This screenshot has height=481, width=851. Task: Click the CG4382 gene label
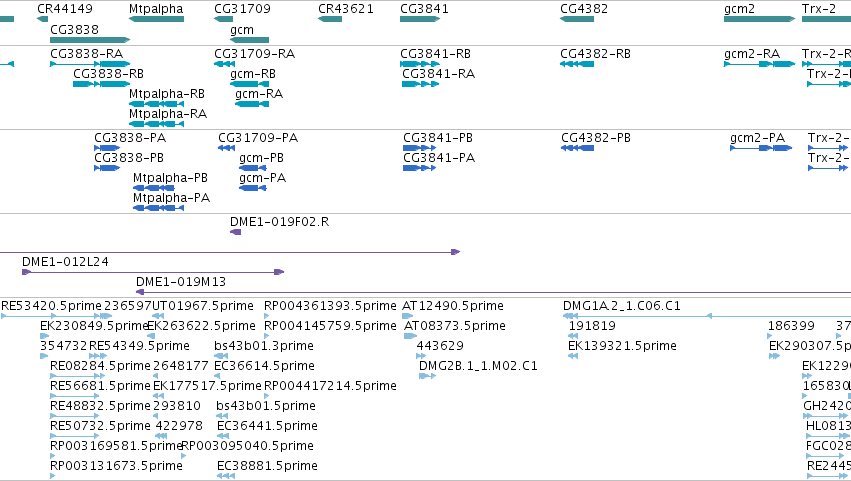point(584,9)
